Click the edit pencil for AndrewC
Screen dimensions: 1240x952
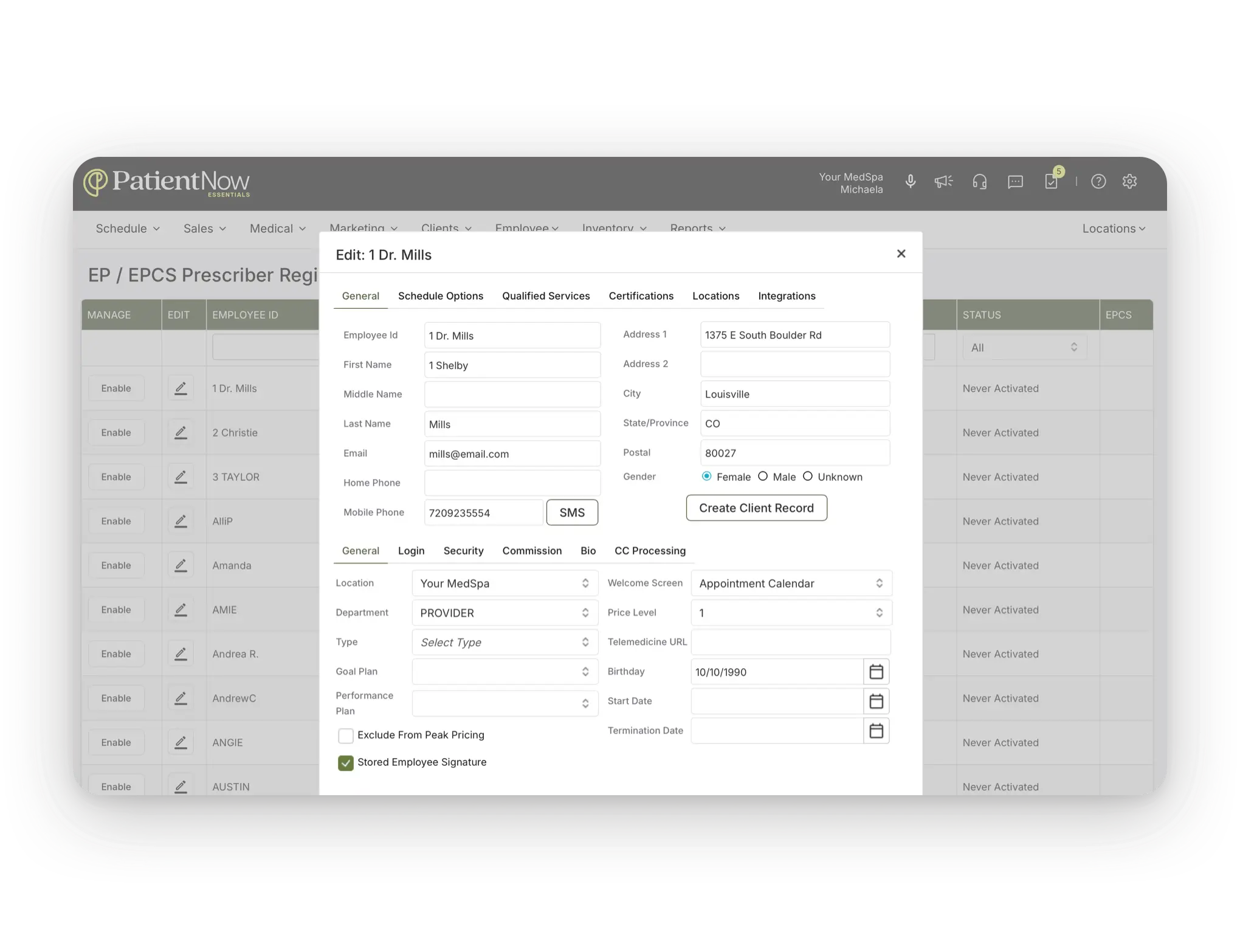click(x=181, y=698)
